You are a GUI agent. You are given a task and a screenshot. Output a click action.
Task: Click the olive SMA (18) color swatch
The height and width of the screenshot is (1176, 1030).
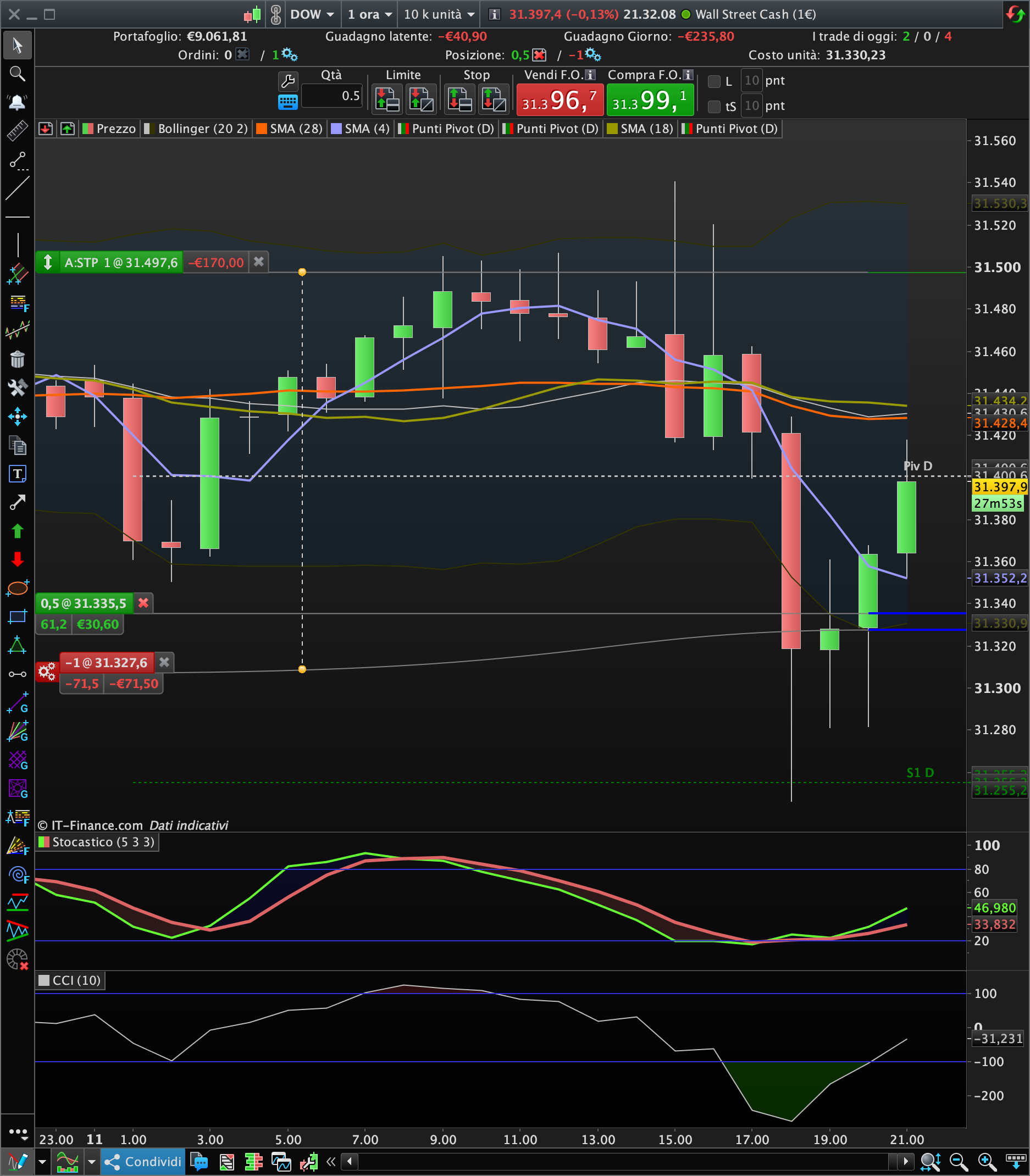[612, 129]
